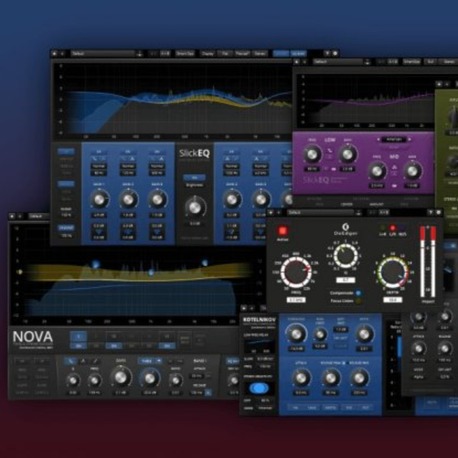
Task: Click redo arrow in DeEdger toolbar
Action: click(278, 212)
